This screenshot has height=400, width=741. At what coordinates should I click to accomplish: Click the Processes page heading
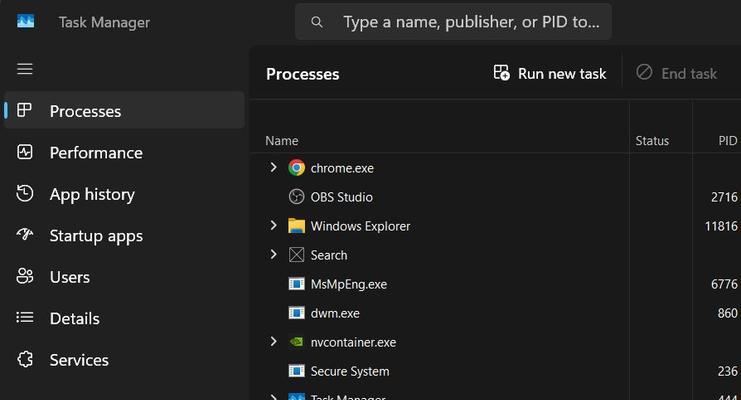click(302, 74)
